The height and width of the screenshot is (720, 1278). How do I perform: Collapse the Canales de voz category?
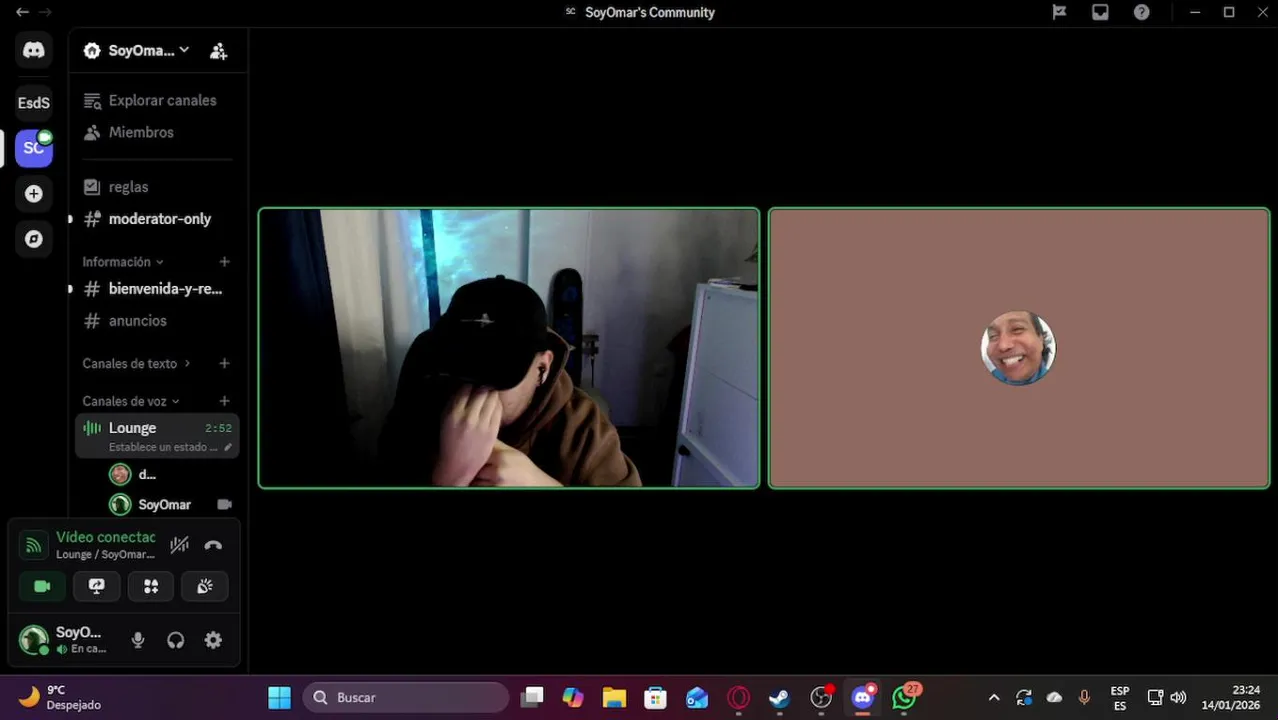[131, 401]
